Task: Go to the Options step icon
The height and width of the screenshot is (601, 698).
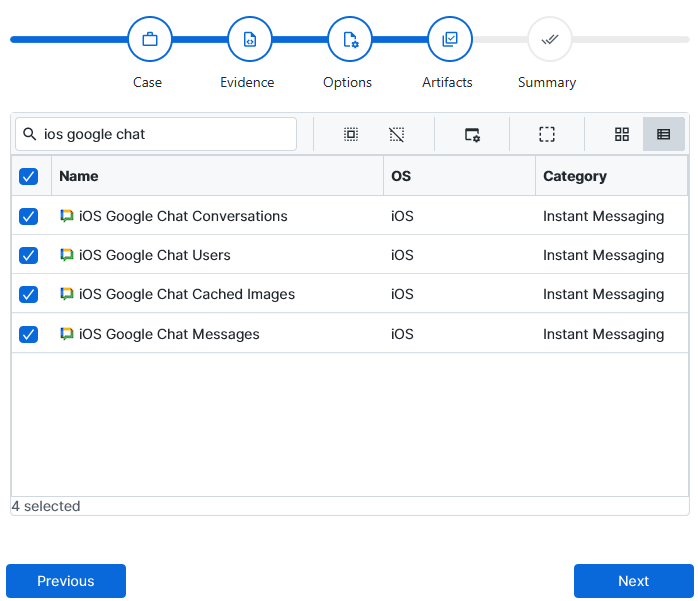Action: (x=350, y=39)
